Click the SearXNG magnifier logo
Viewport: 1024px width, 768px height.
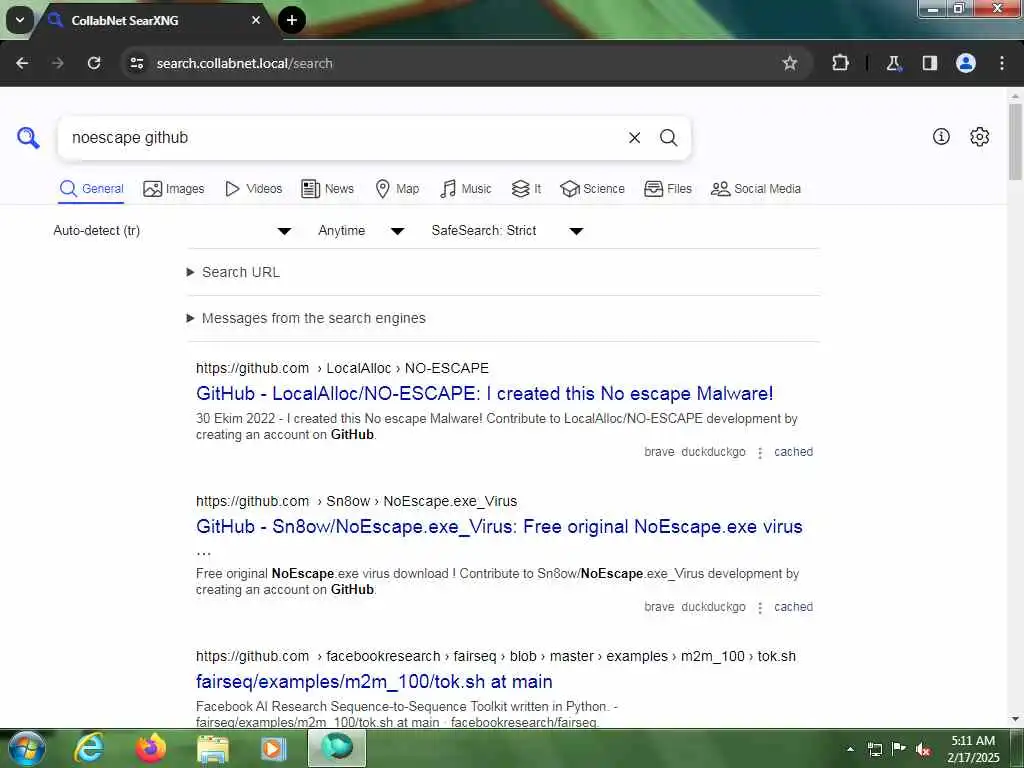28,138
